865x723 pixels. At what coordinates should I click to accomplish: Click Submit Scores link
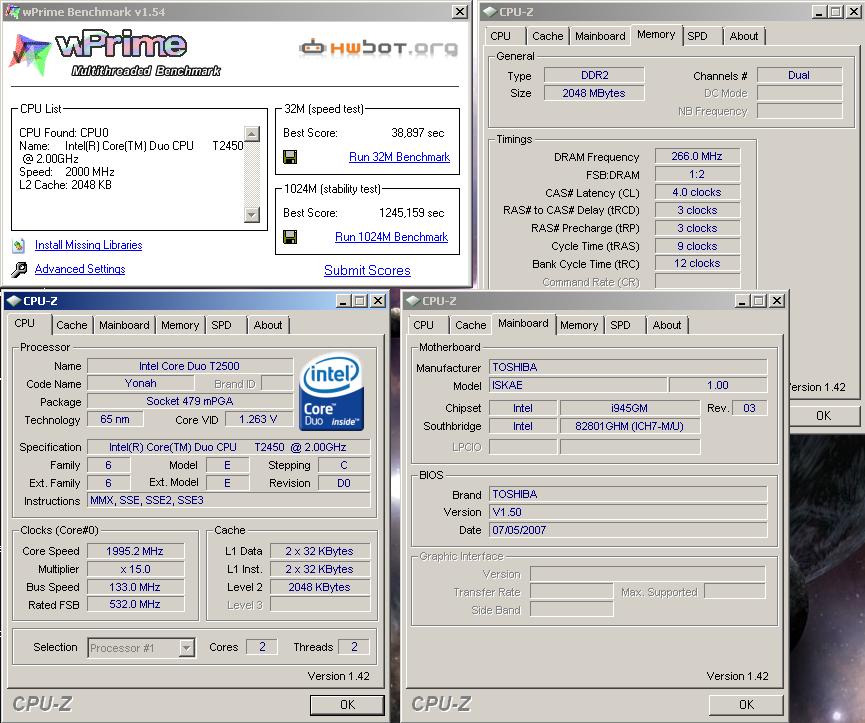click(x=367, y=270)
